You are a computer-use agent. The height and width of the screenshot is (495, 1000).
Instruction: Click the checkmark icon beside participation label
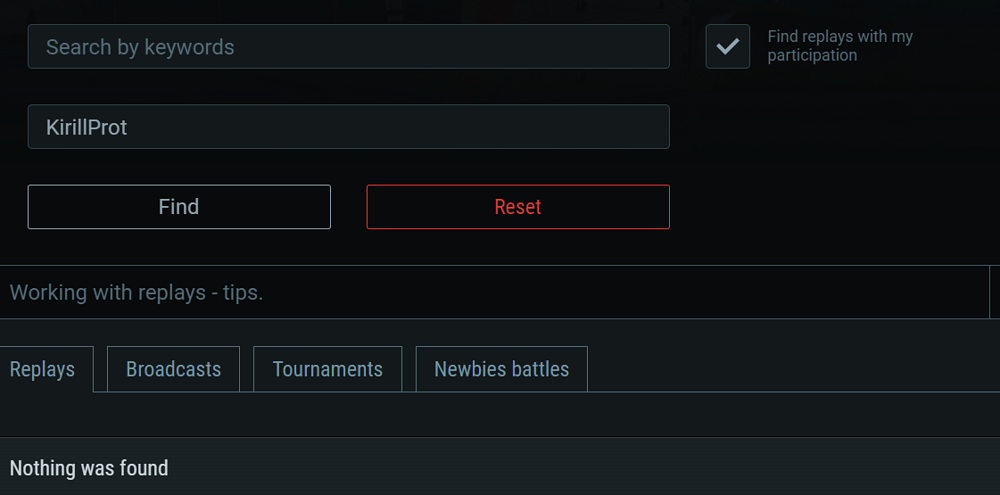coord(727,47)
